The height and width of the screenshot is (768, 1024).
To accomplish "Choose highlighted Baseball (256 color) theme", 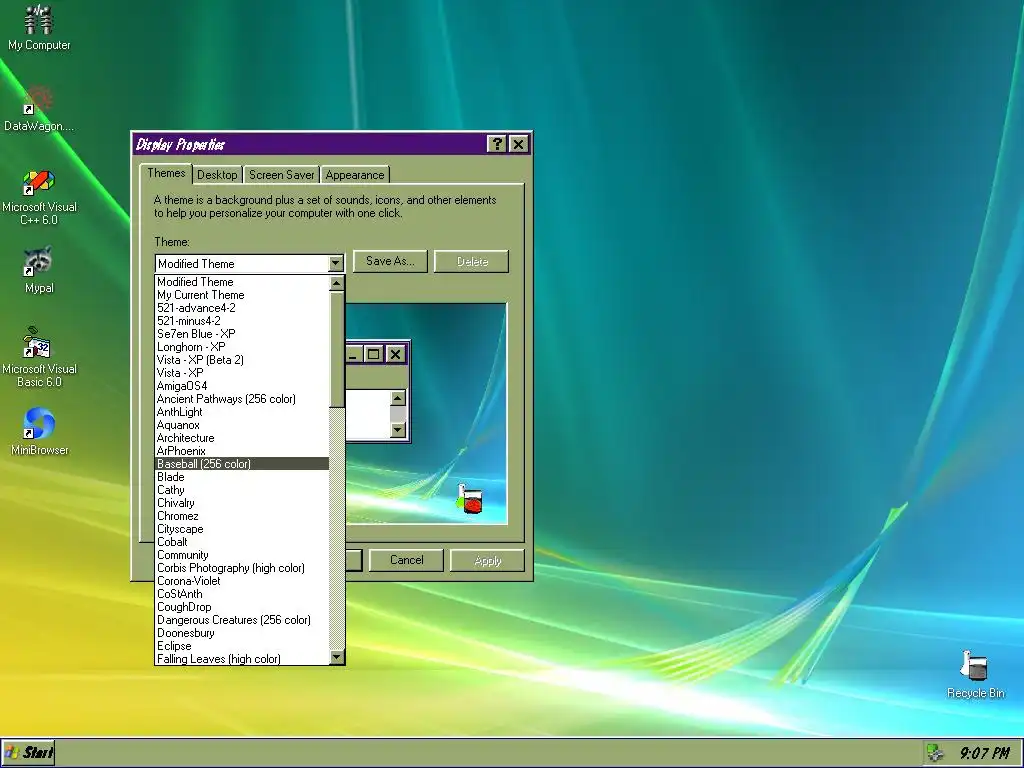I will coord(242,464).
